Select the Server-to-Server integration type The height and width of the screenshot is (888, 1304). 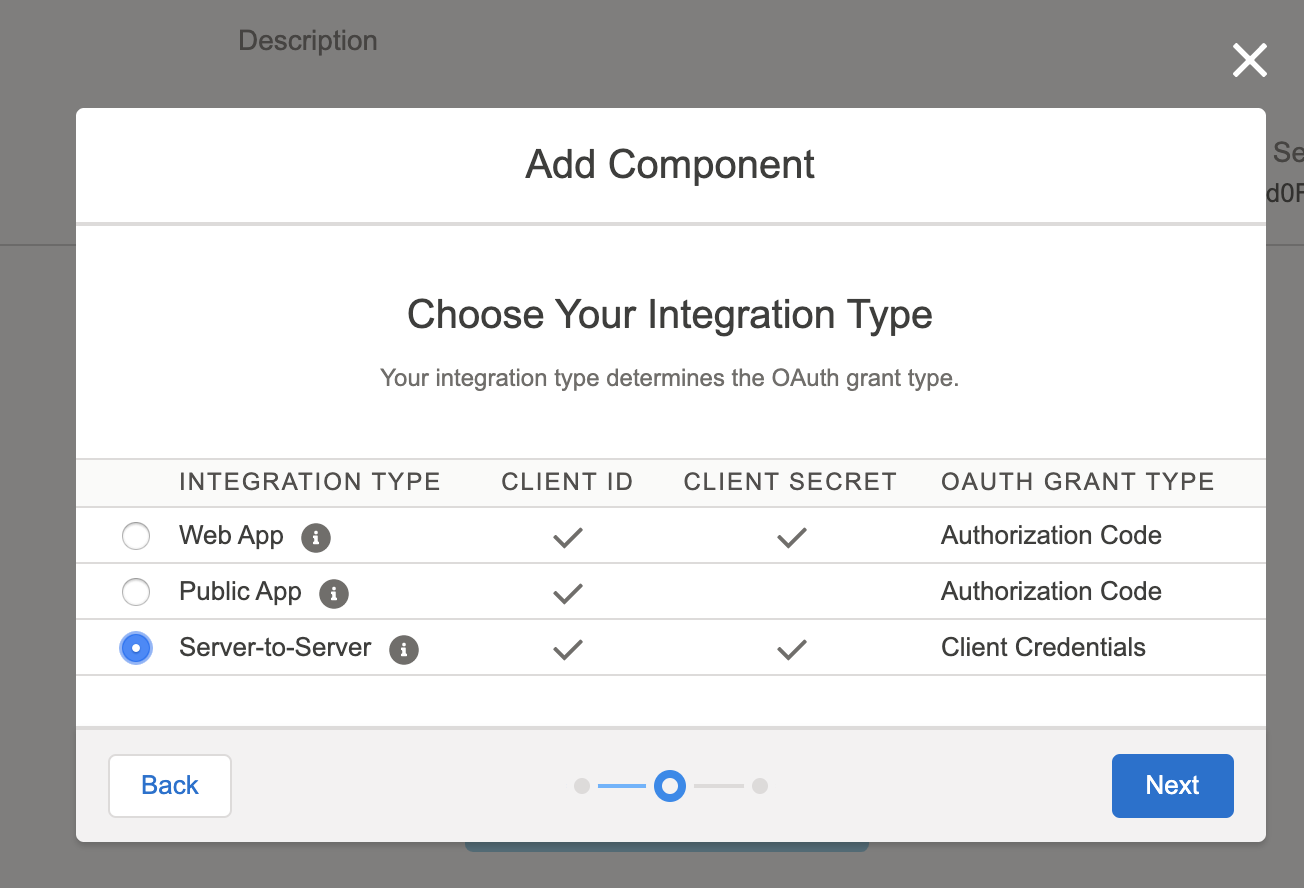pyautogui.click(x=136, y=648)
